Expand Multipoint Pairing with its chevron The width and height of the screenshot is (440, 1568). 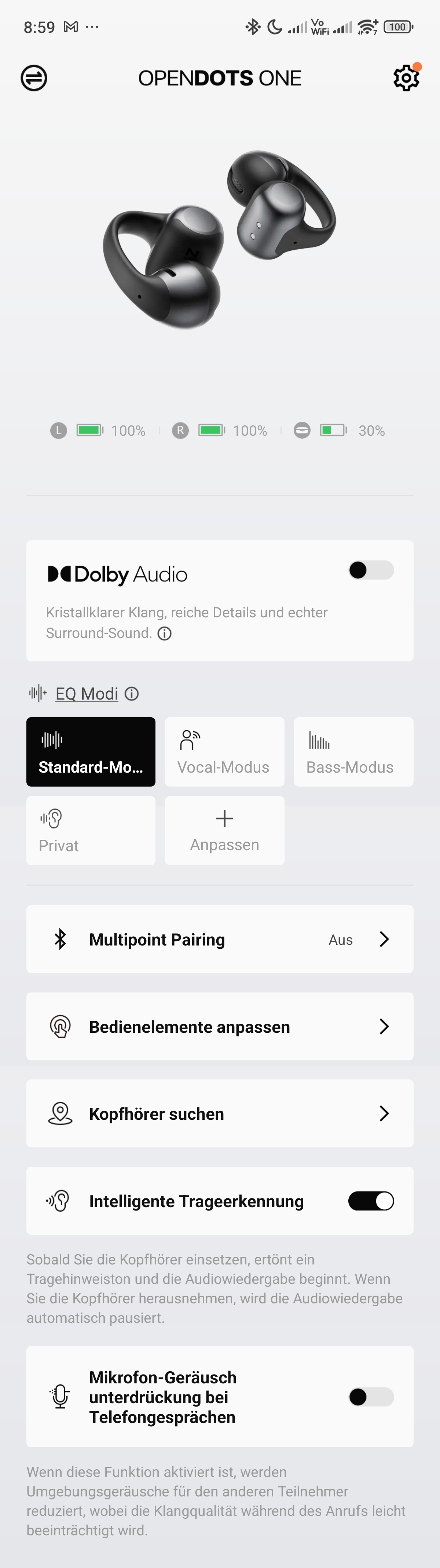click(x=384, y=939)
